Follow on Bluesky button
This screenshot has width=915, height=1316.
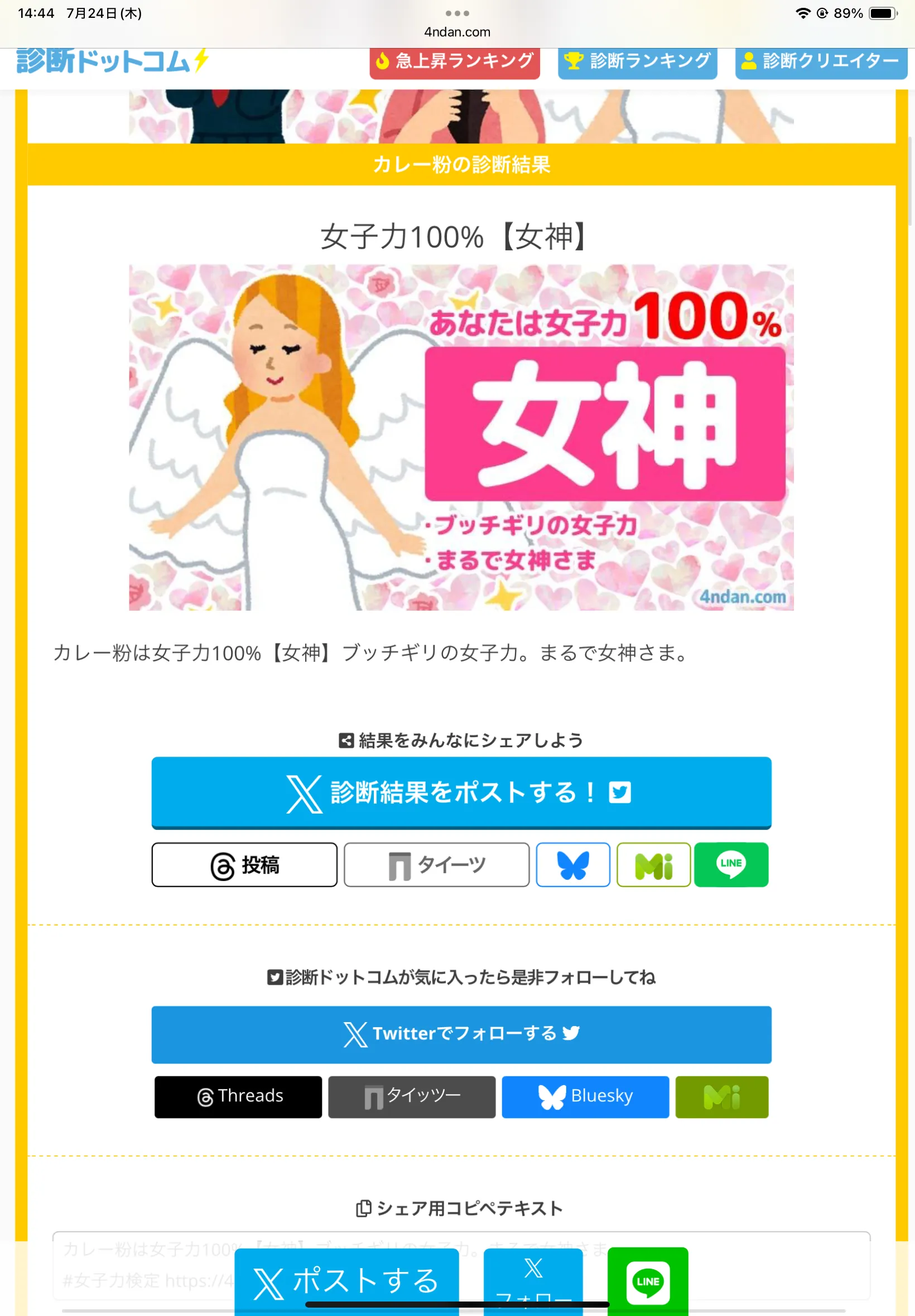click(585, 1096)
